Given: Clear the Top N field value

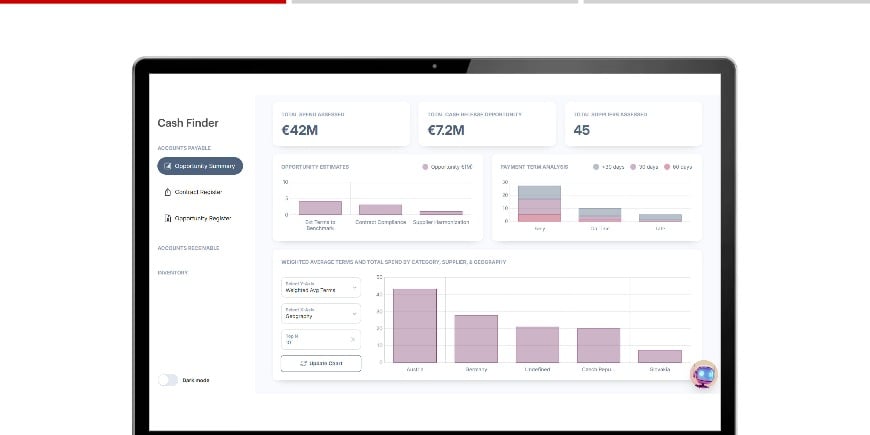Looking at the screenshot, I should pos(353,340).
